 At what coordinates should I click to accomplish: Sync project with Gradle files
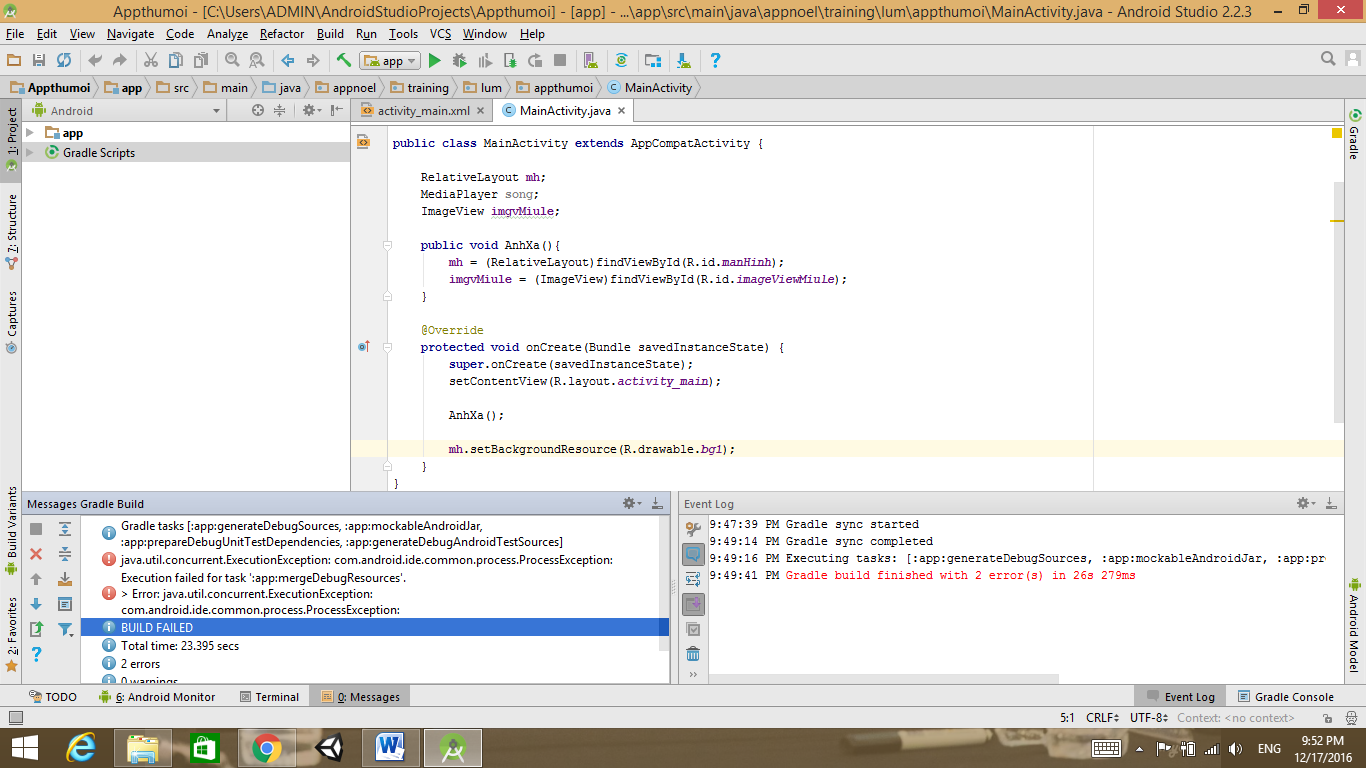point(622,60)
